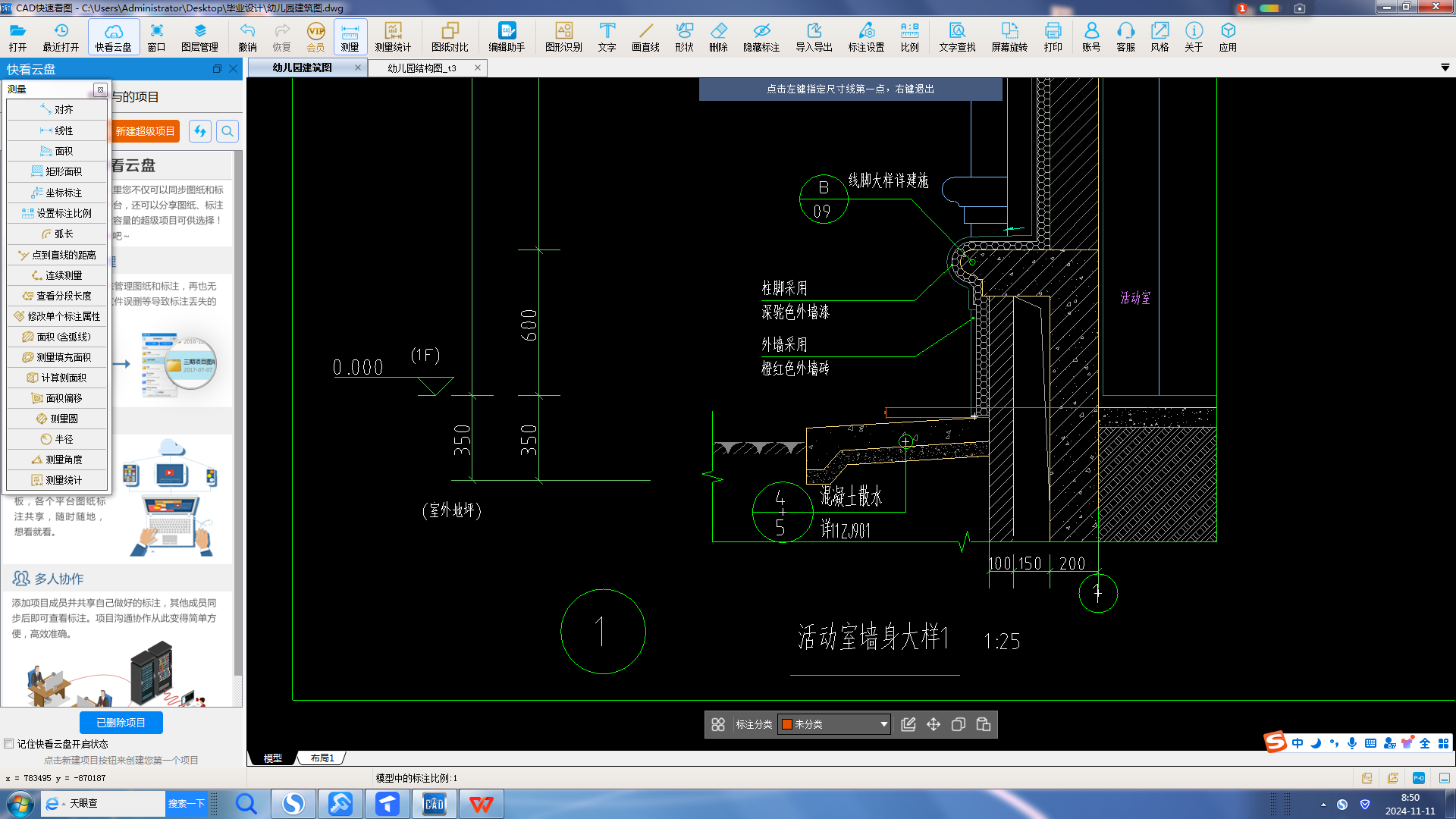Open 测量统计 in the top toolbar

tap(393, 36)
